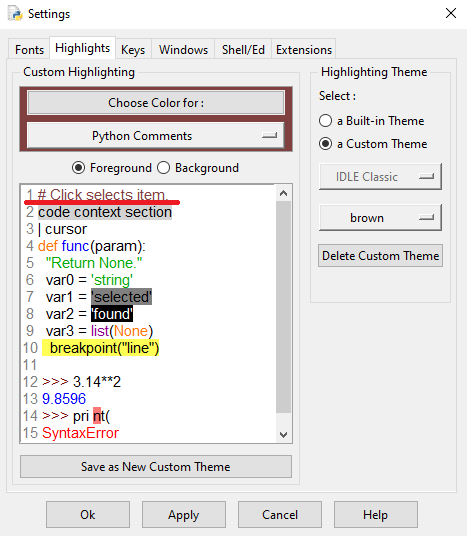Open the Extensions tab
This screenshot has height=536, width=473.
point(304,50)
